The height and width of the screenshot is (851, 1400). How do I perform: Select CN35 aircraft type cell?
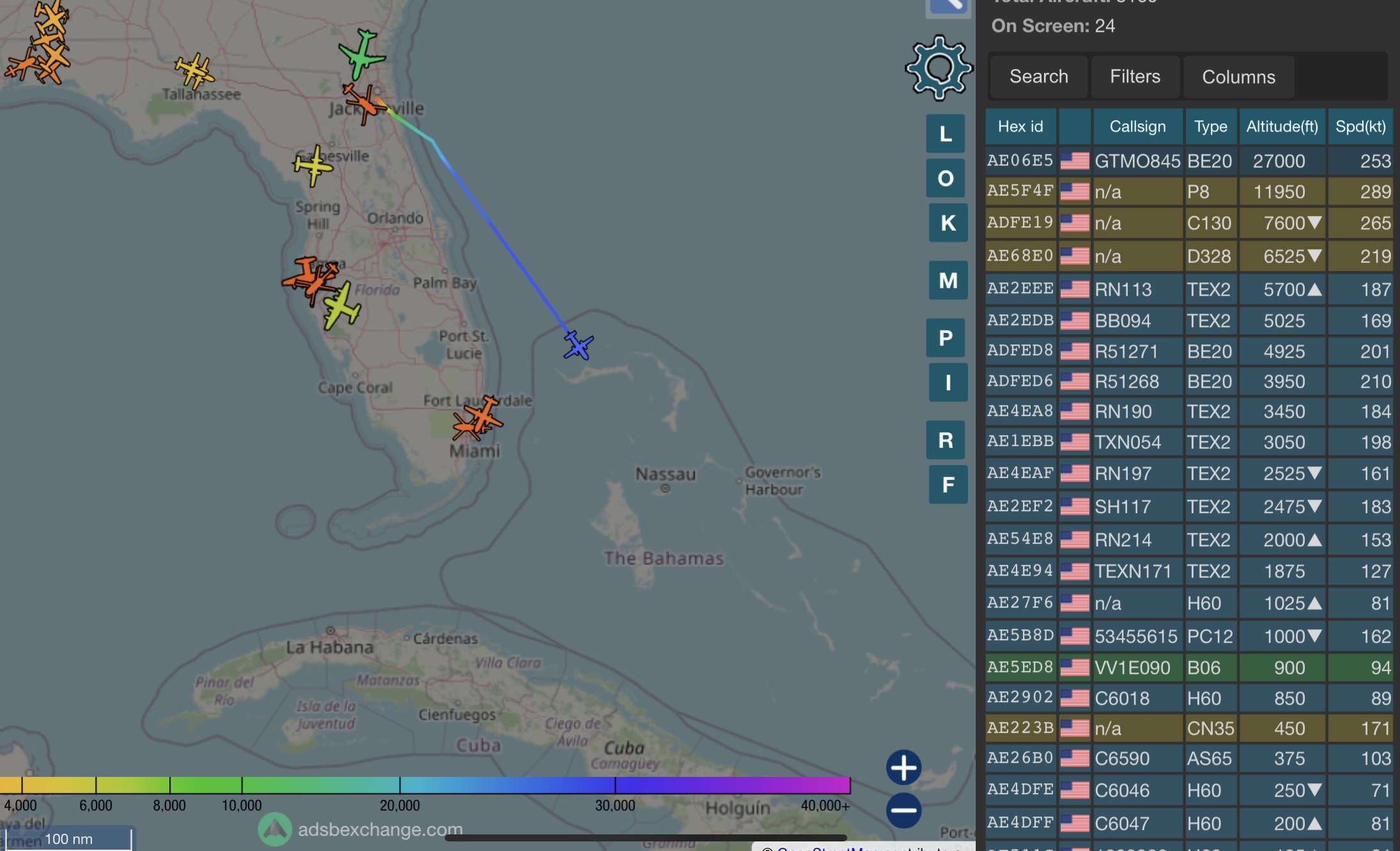click(x=1210, y=728)
